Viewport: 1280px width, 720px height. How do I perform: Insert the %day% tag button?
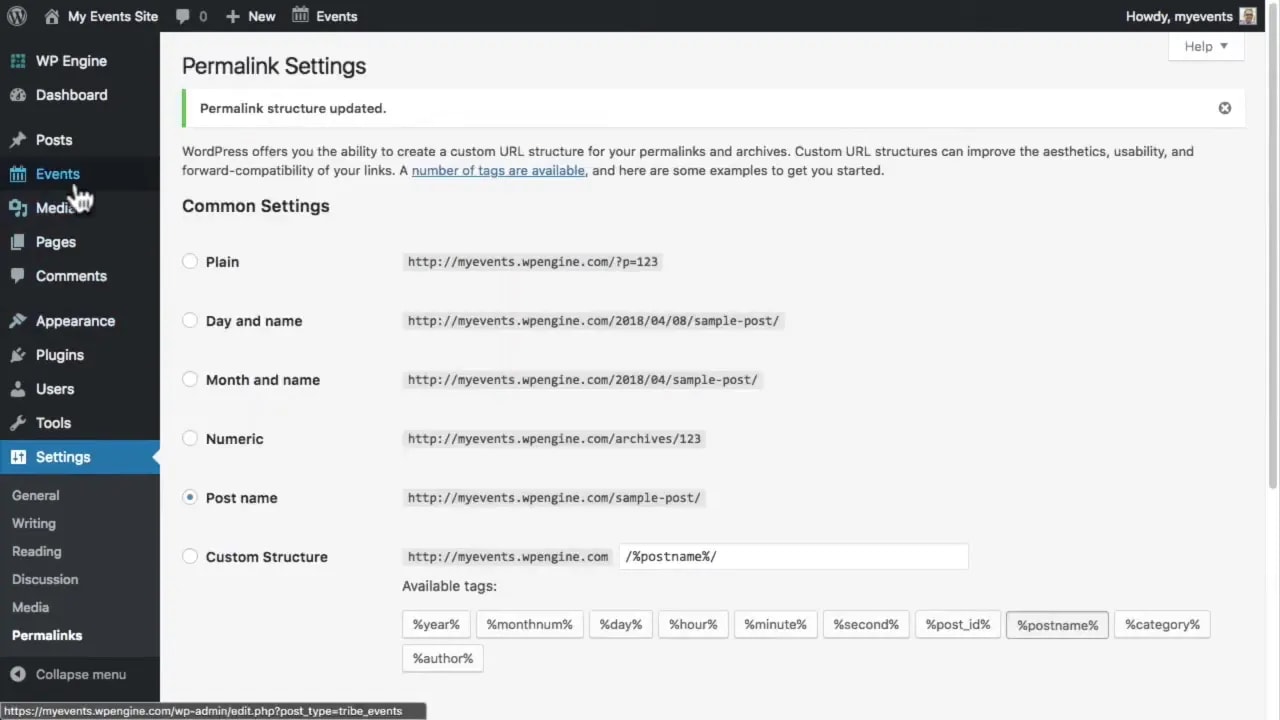[x=621, y=624]
